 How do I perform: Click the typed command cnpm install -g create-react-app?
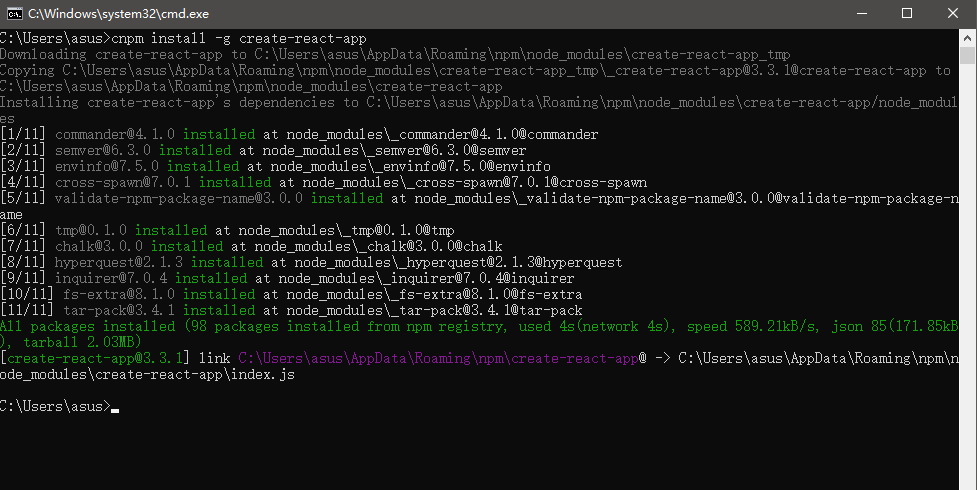(x=239, y=39)
